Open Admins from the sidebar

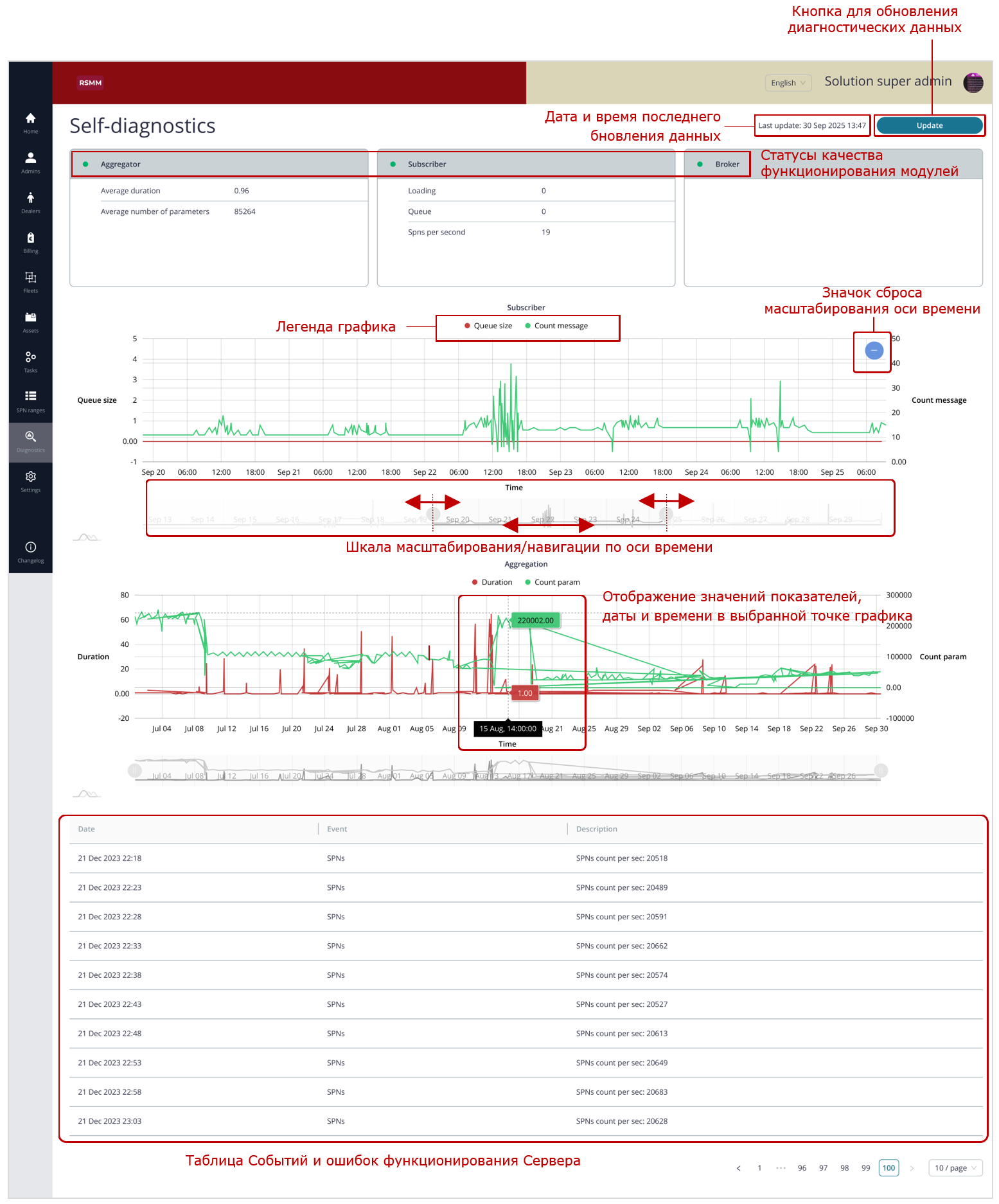tap(30, 163)
